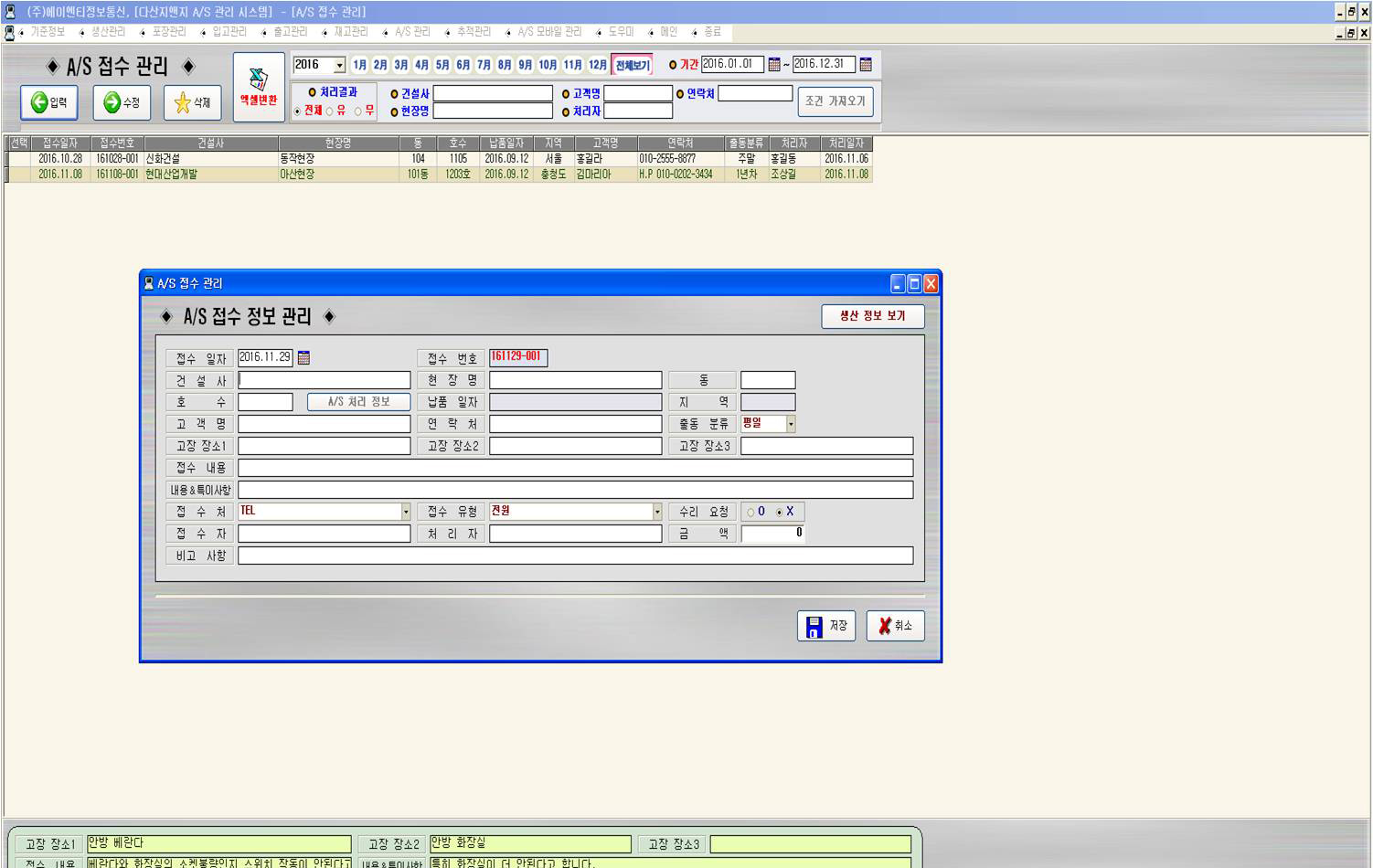Filter by month 1月
This screenshot has height=868, width=1373.
pos(359,65)
